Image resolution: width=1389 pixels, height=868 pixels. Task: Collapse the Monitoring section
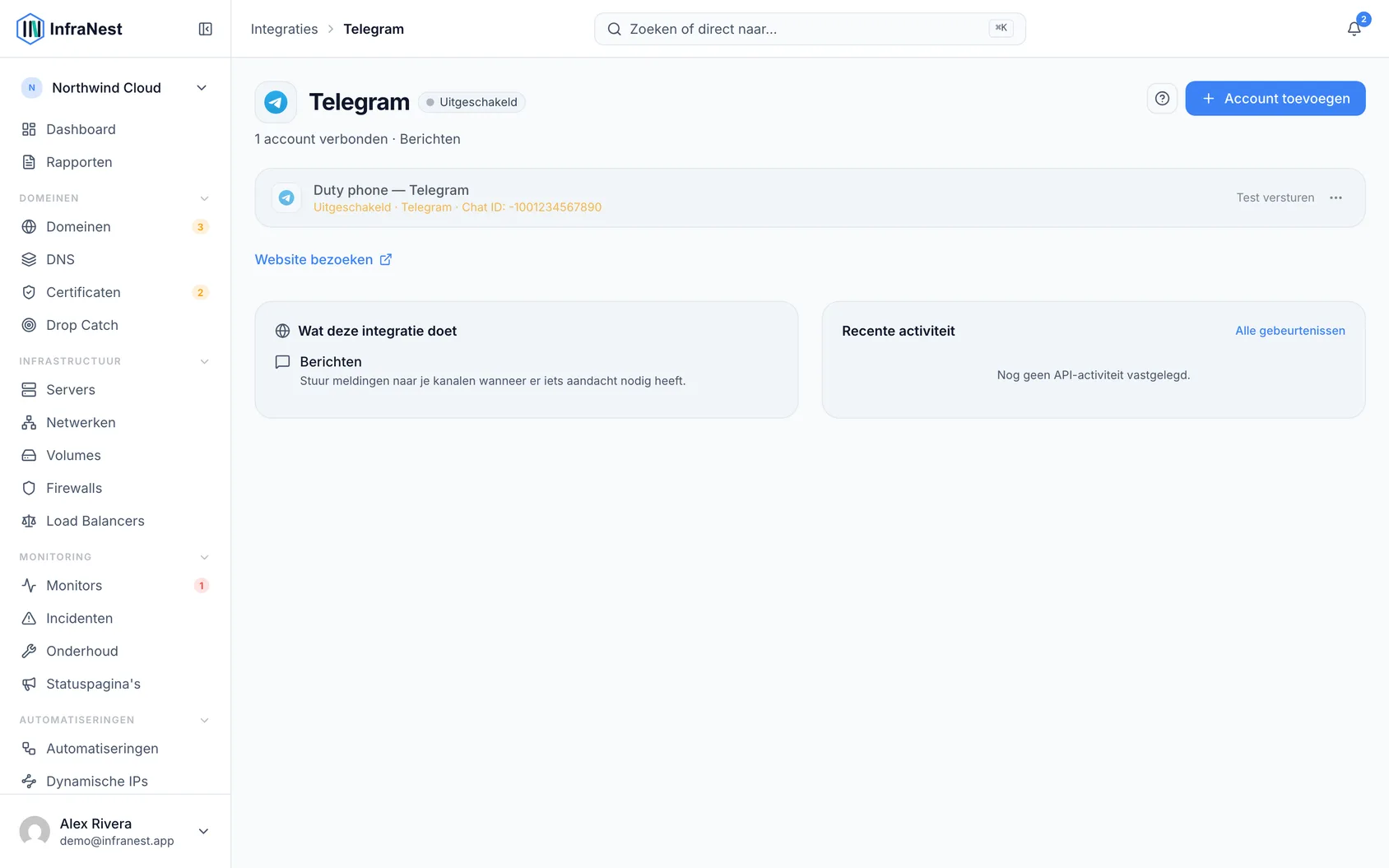(205, 557)
